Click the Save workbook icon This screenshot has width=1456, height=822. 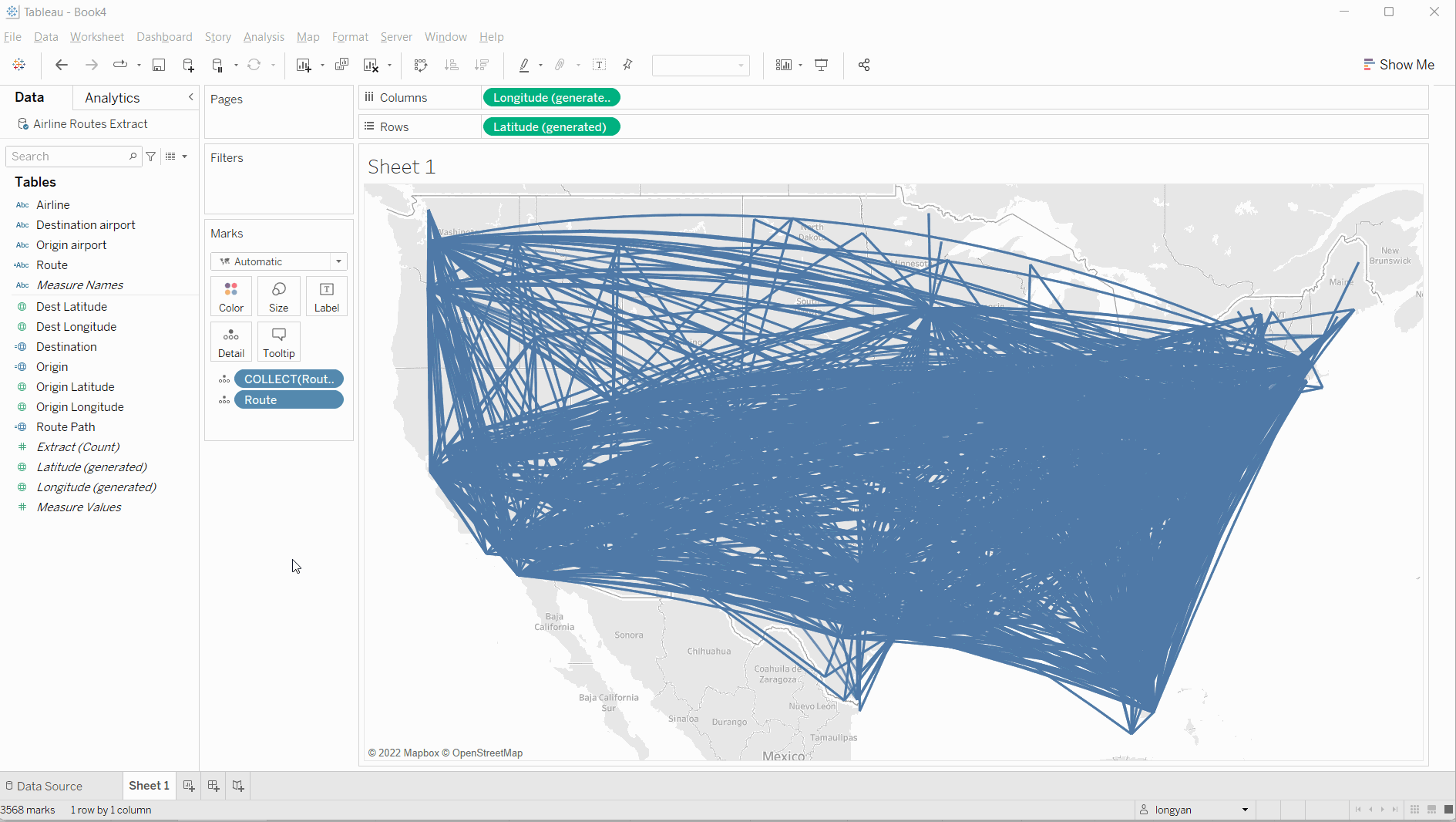tap(159, 66)
